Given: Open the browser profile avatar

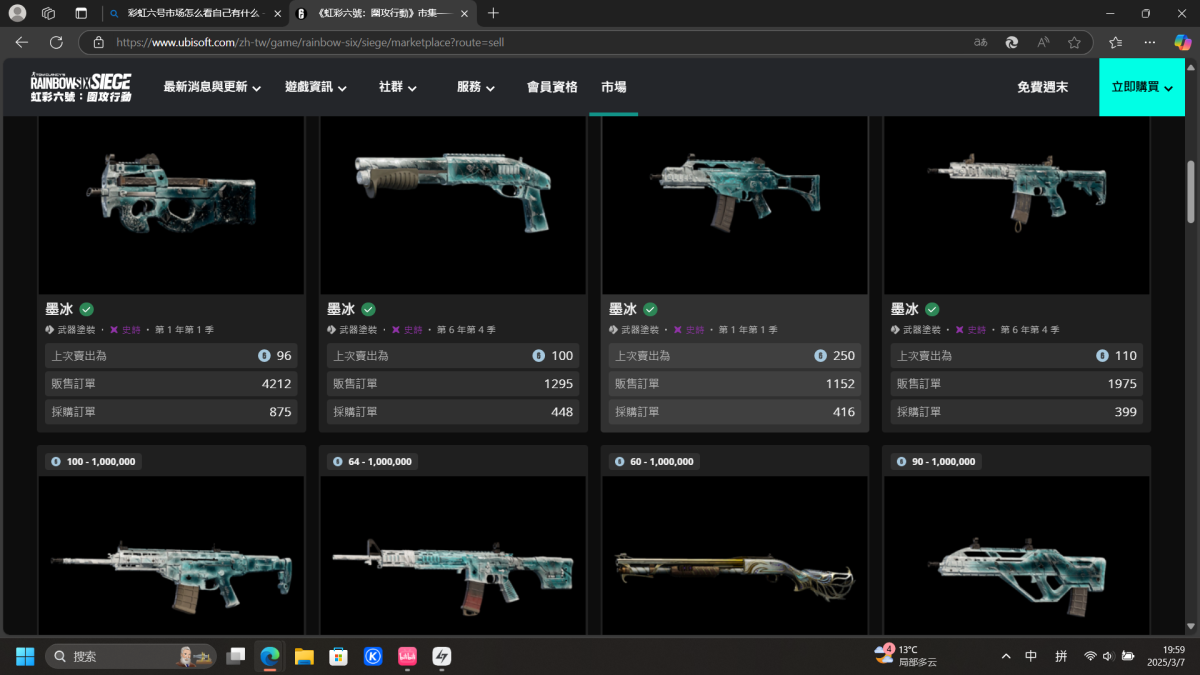Looking at the screenshot, I should point(17,13).
